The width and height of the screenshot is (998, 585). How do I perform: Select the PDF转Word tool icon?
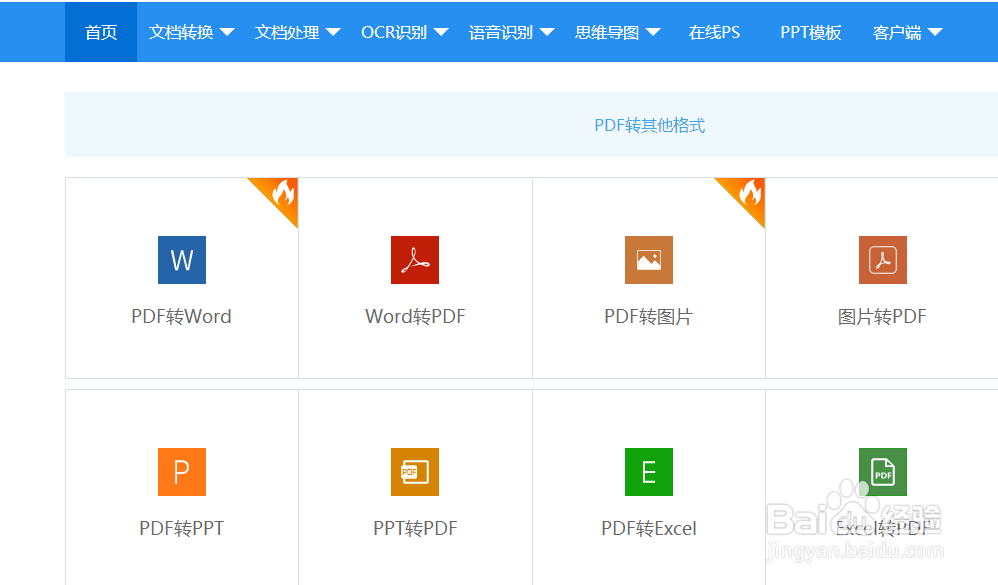pos(181,260)
